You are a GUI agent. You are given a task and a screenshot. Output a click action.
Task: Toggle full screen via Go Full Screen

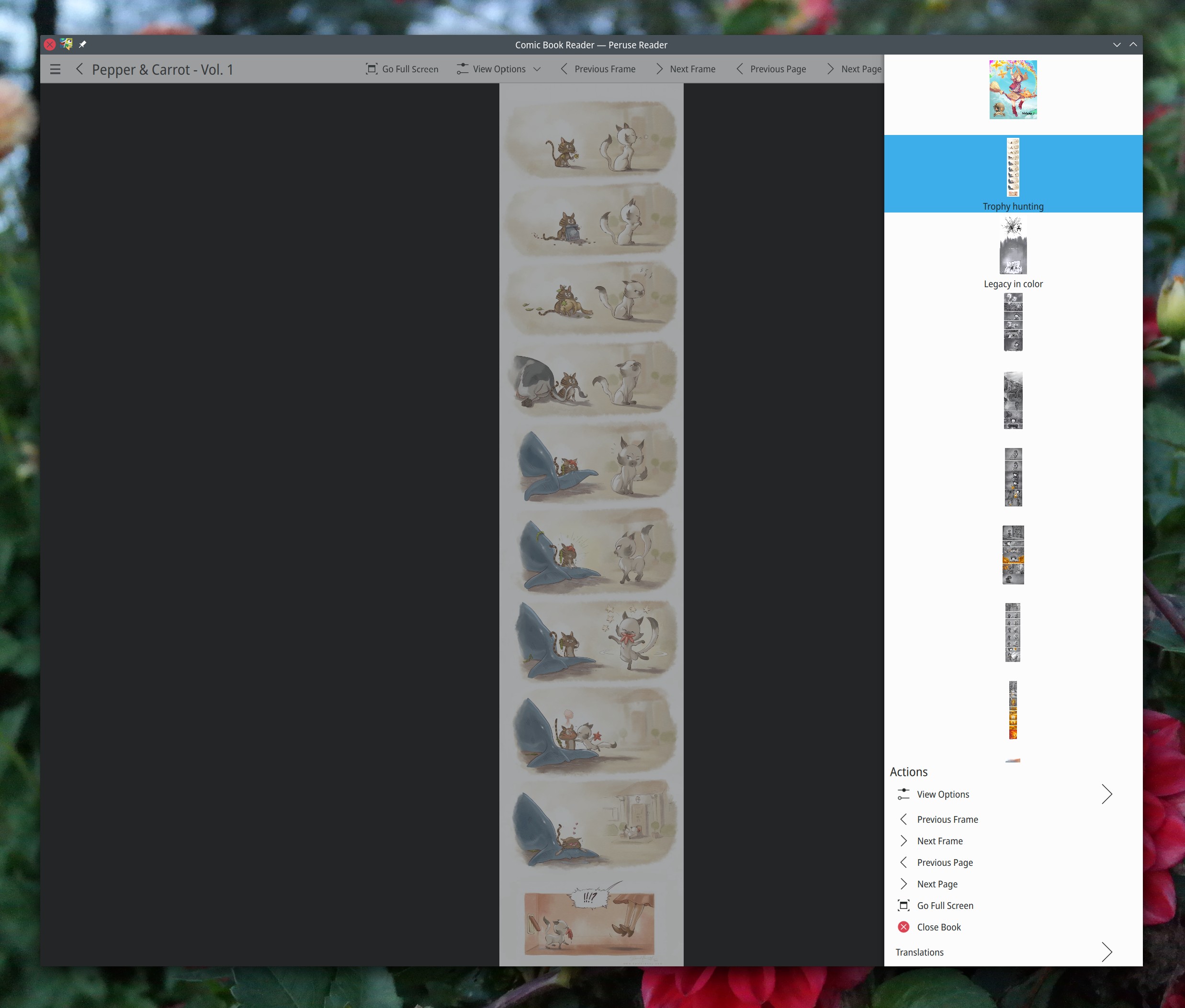click(402, 69)
